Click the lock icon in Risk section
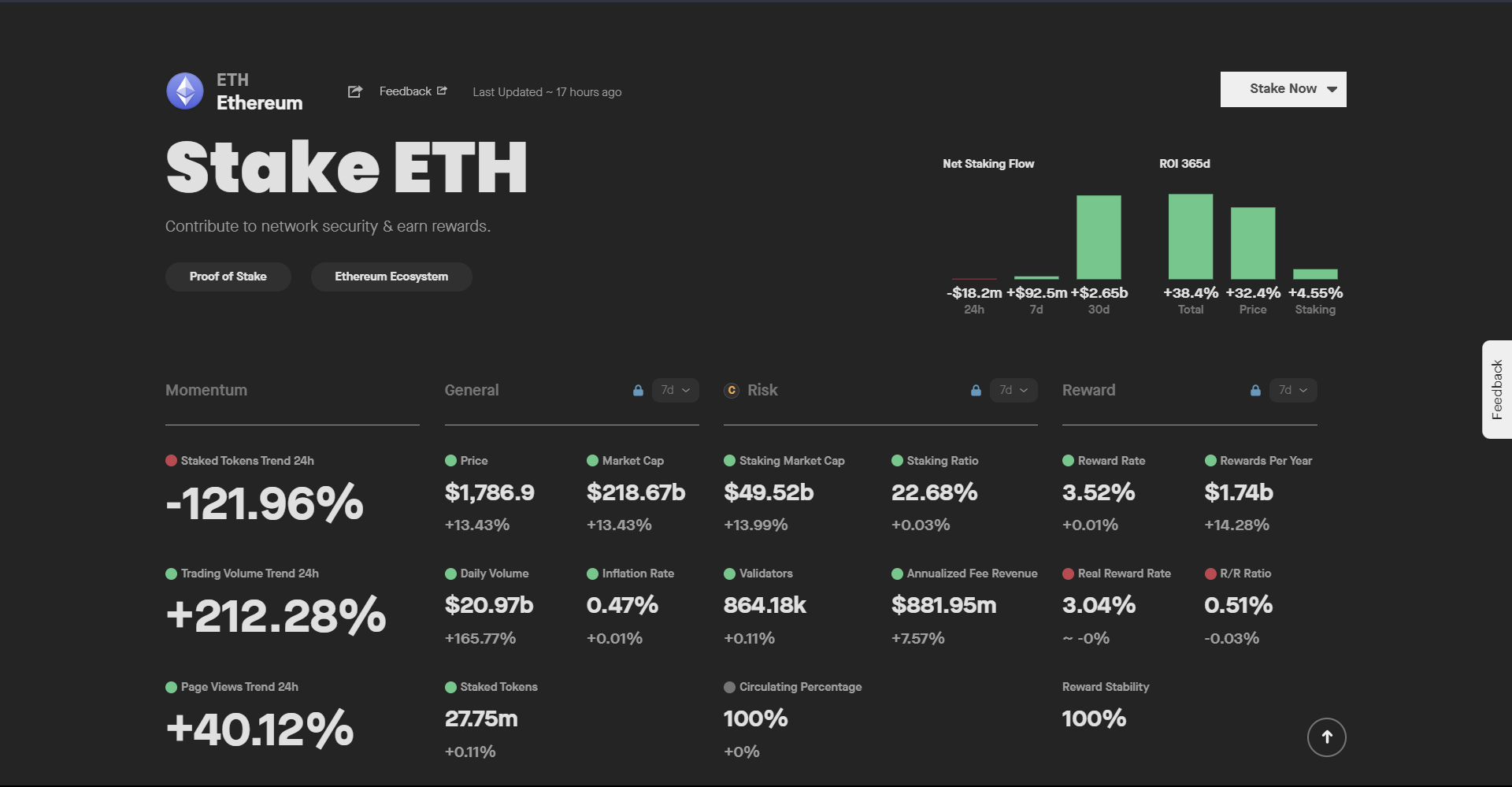This screenshot has height=787, width=1512. (976, 391)
